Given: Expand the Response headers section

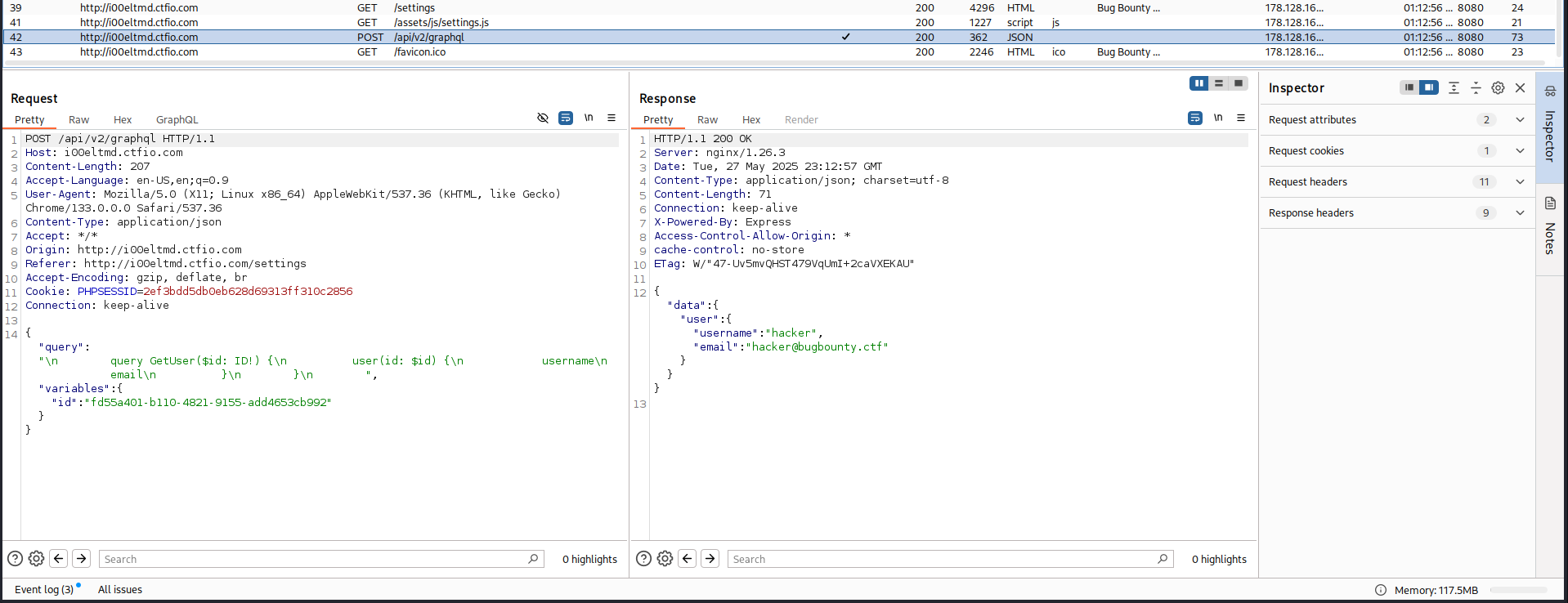Looking at the screenshot, I should point(1520,213).
